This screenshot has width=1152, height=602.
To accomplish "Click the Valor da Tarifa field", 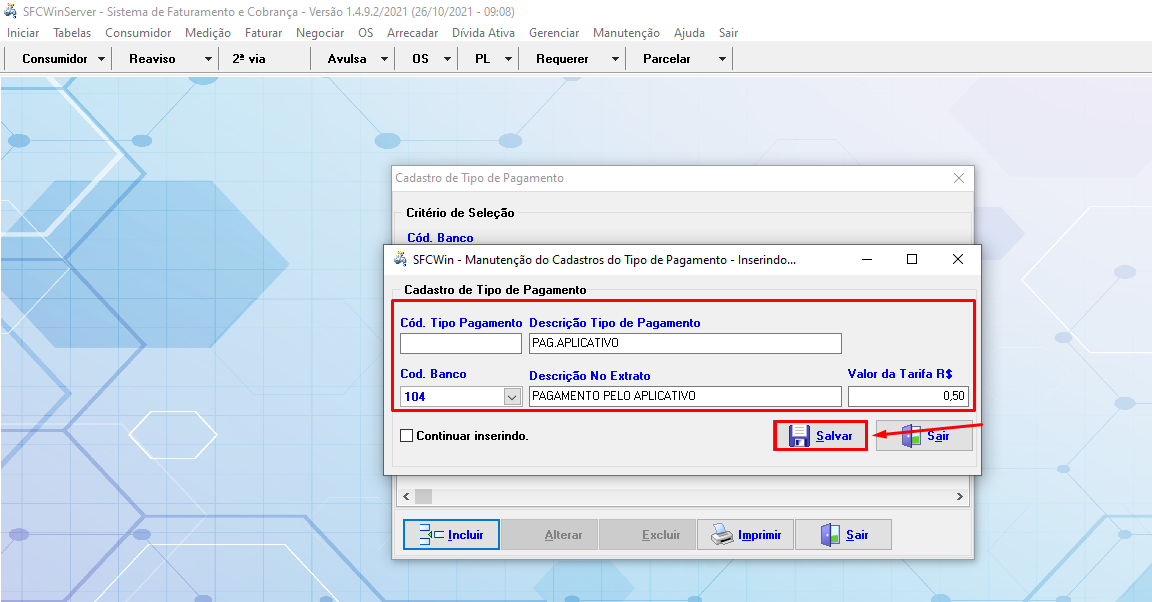I will tap(908, 396).
